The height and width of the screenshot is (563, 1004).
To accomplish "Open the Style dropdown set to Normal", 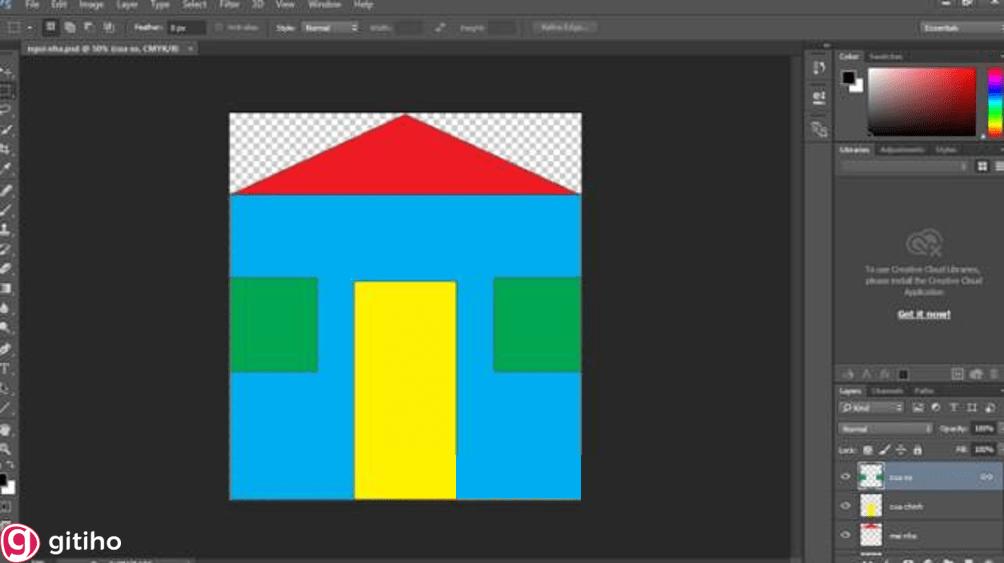I will 330,28.
